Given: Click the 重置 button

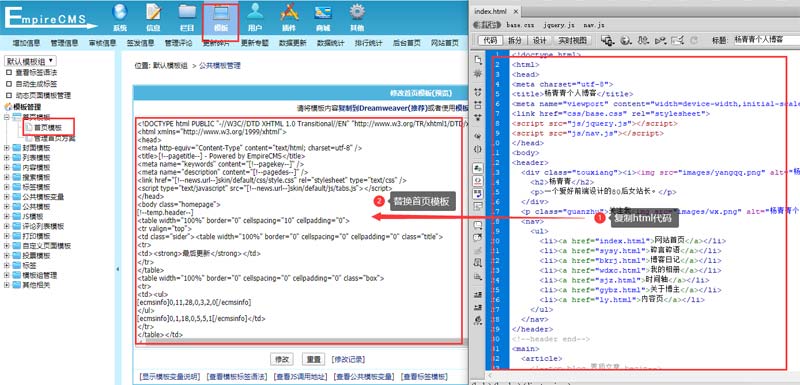Looking at the screenshot, I should coord(313,359).
